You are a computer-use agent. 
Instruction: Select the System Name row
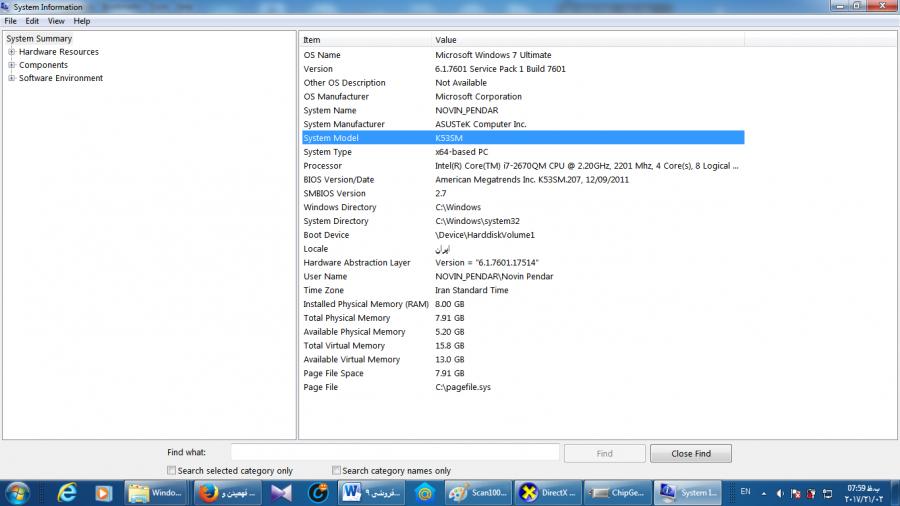[x=523, y=110]
